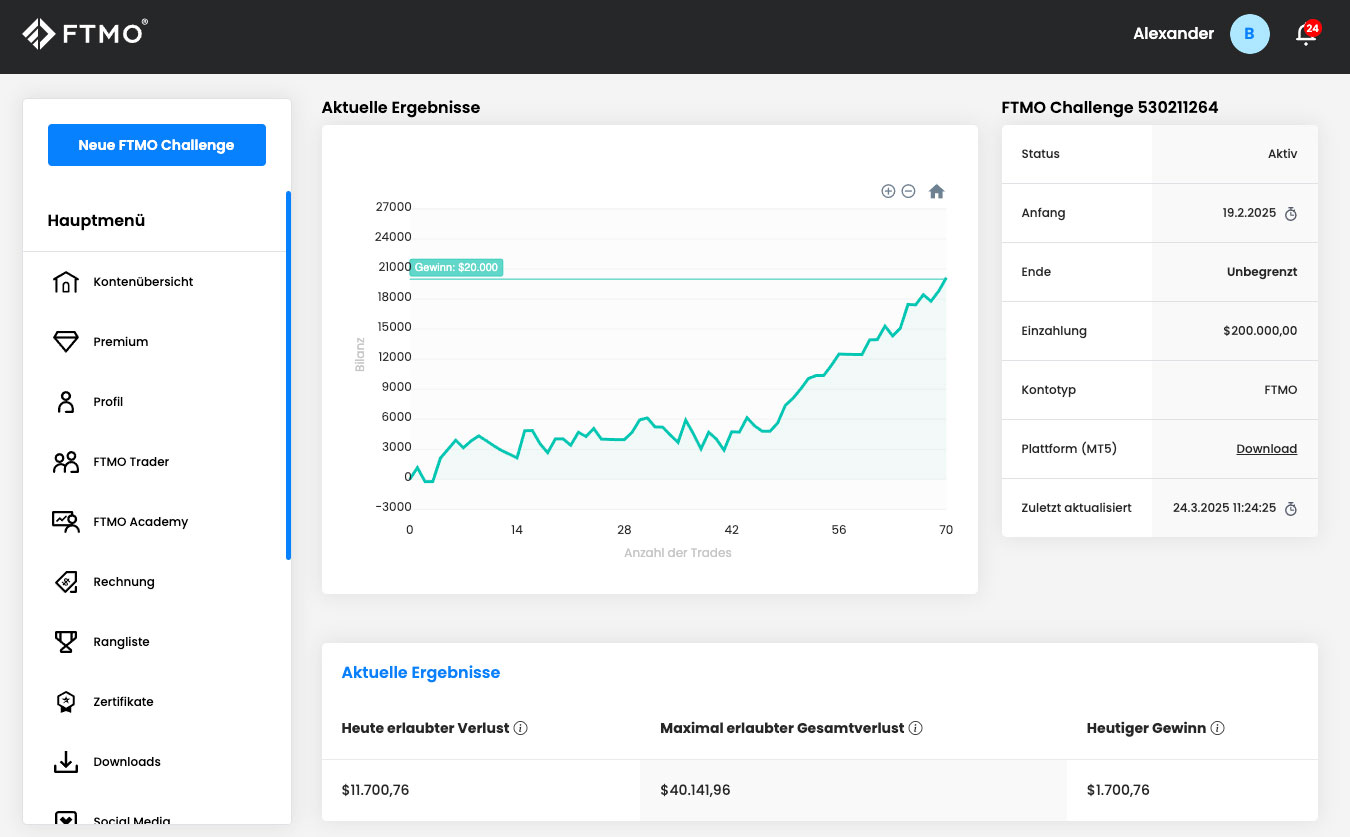This screenshot has width=1350, height=837.
Task: Click the FTMO Challenge 530211264 heading
Action: 1110,107
